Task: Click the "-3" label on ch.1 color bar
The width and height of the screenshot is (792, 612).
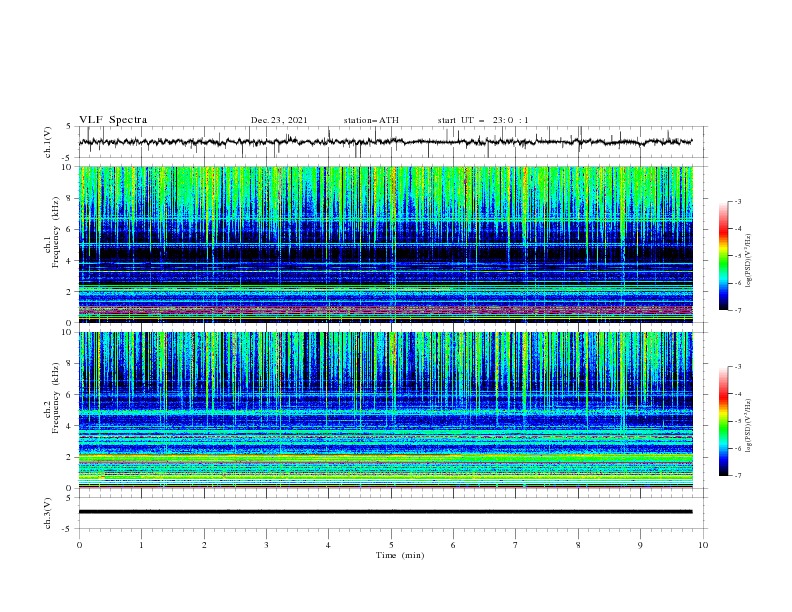Action: tap(737, 201)
